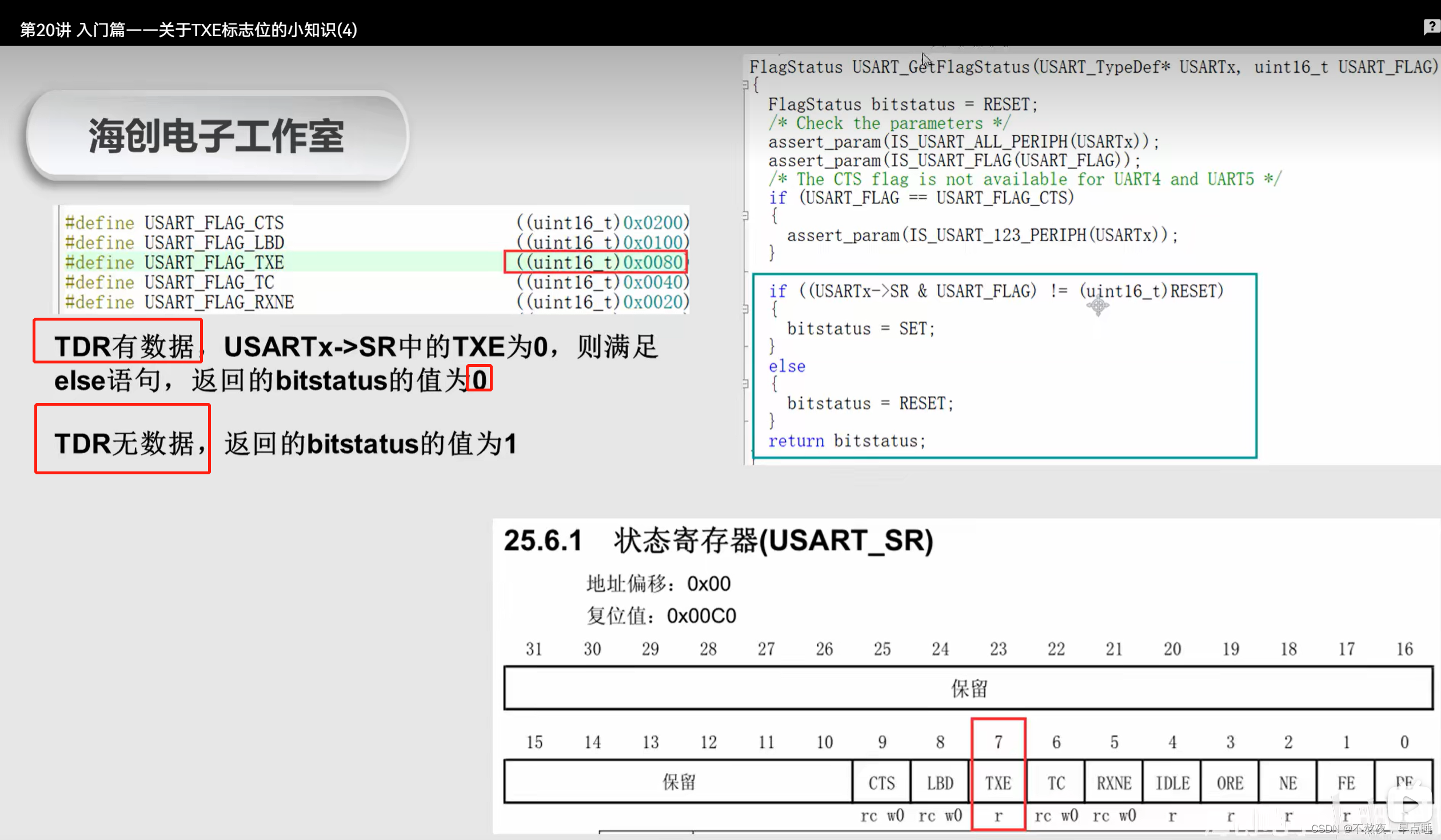Screen dimensions: 1441x840
Task: Click the bitstatus = SET line
Action: click(x=861, y=329)
